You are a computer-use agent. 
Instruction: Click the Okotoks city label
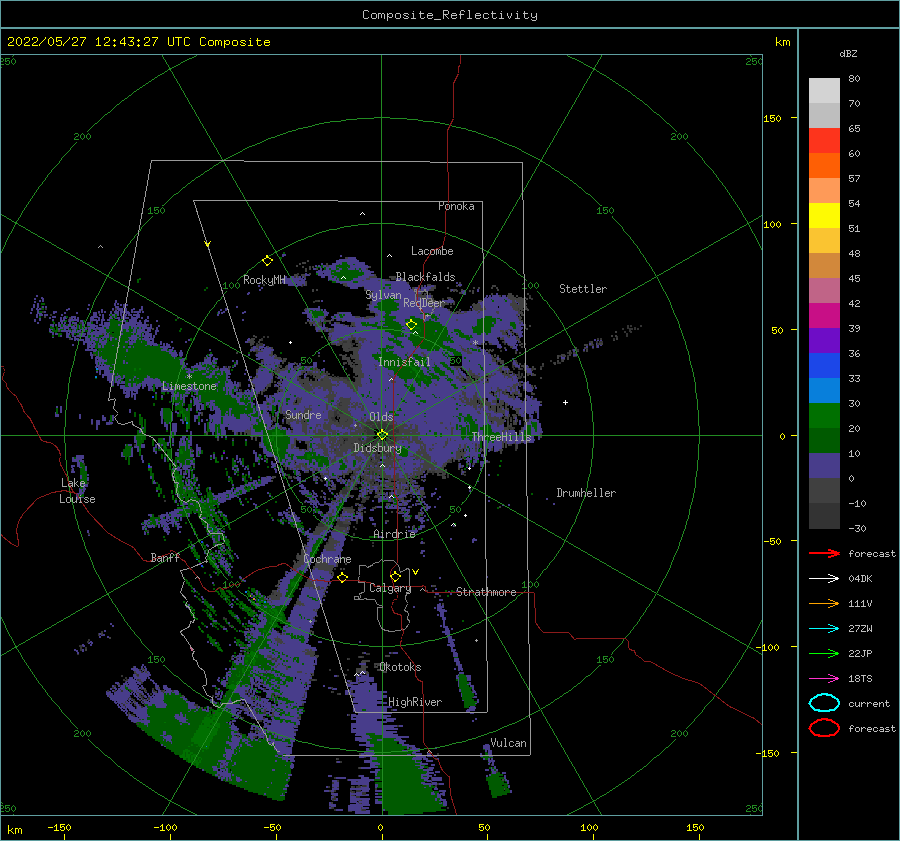pos(400,667)
